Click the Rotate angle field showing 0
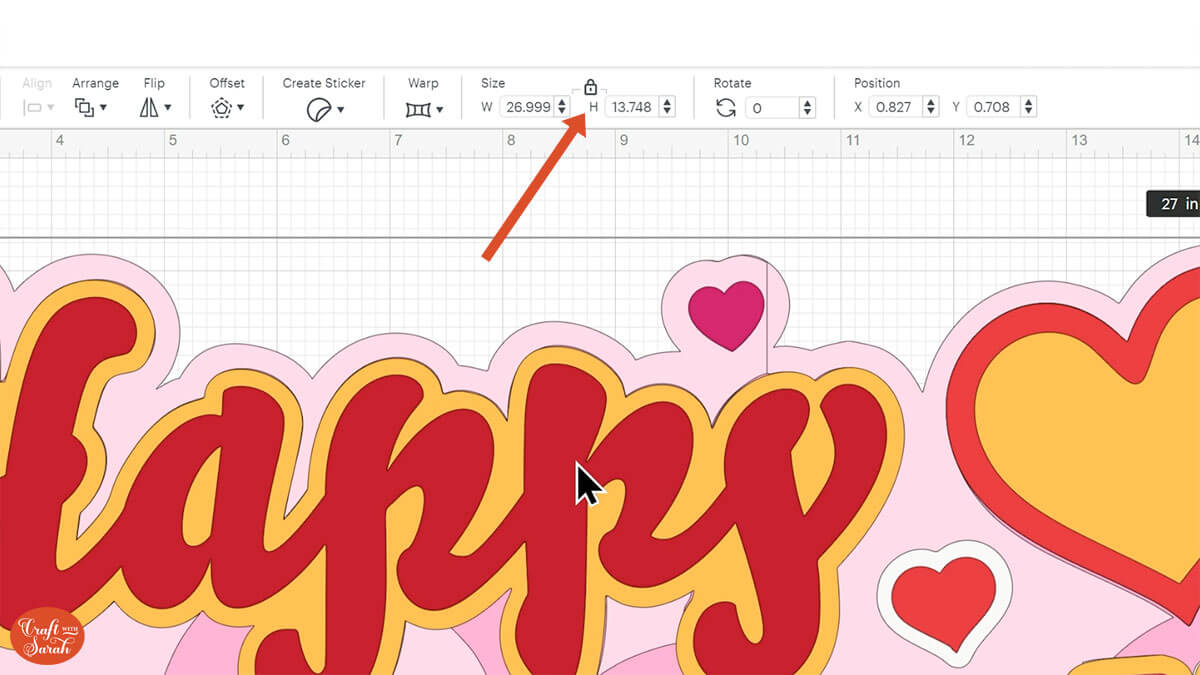The image size is (1200, 675). click(x=771, y=107)
